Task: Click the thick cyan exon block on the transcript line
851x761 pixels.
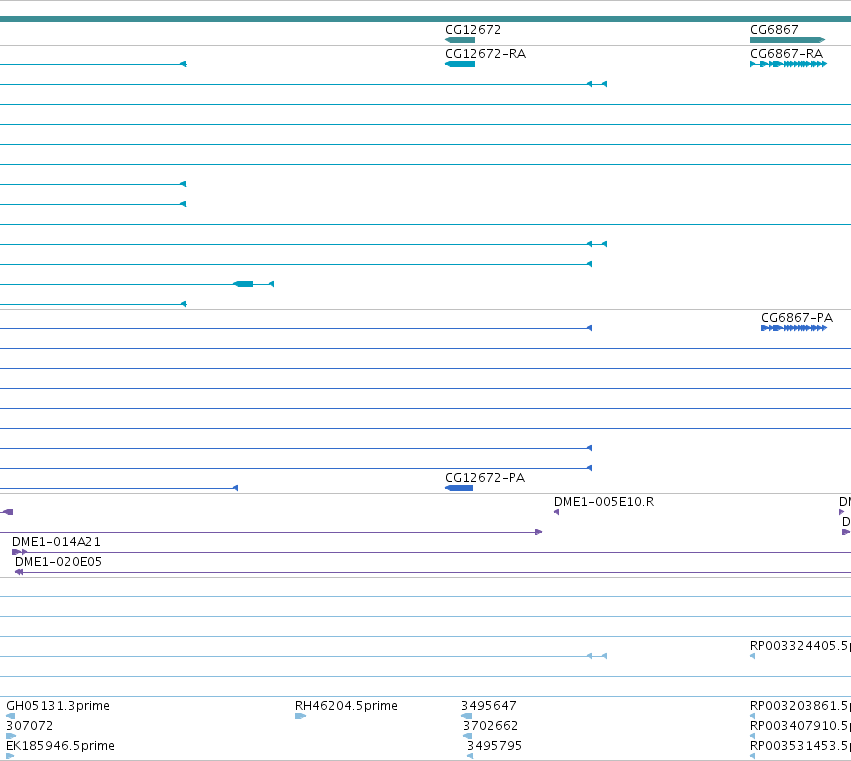Action: 243,284
